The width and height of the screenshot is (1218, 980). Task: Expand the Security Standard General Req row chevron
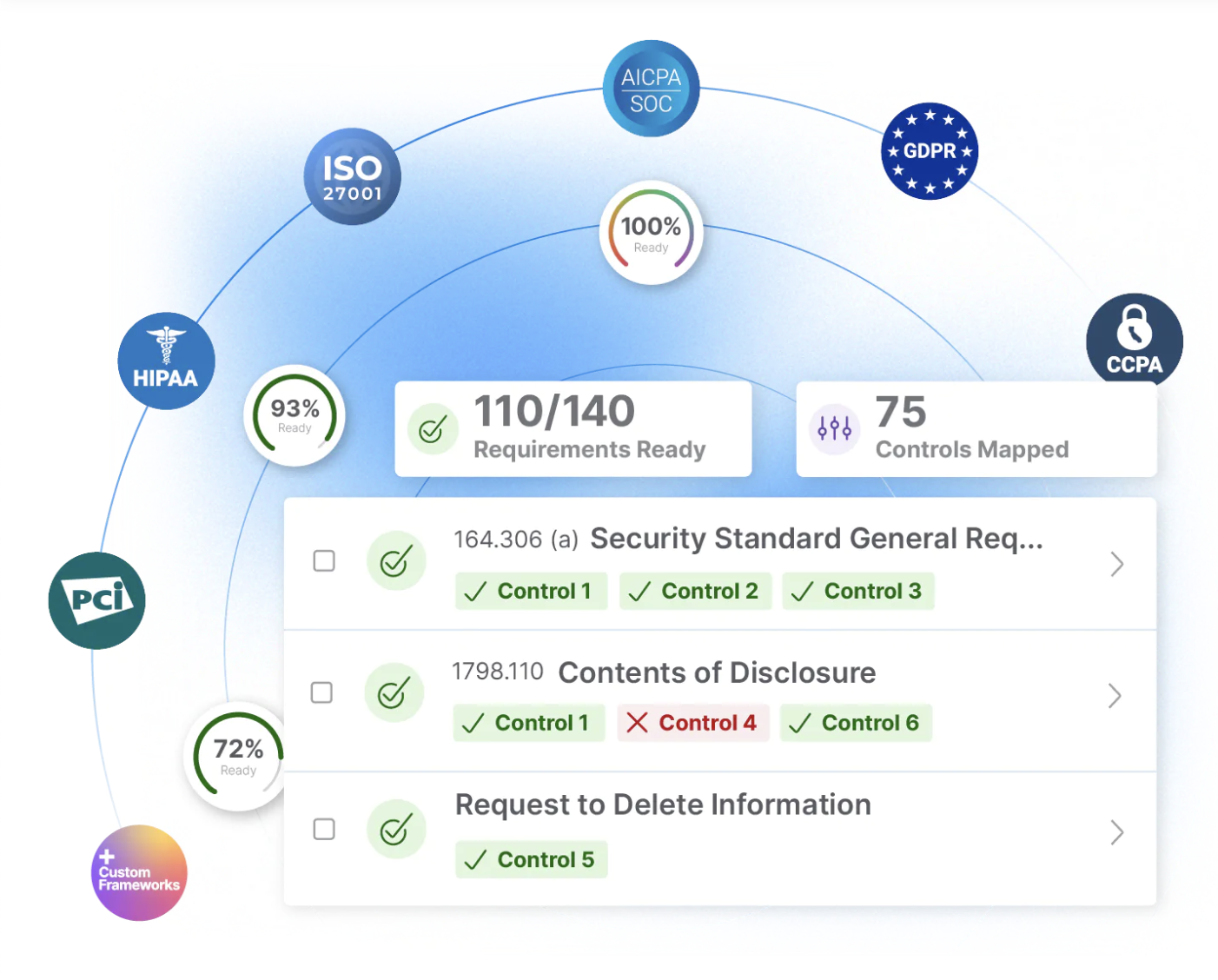tap(1117, 564)
